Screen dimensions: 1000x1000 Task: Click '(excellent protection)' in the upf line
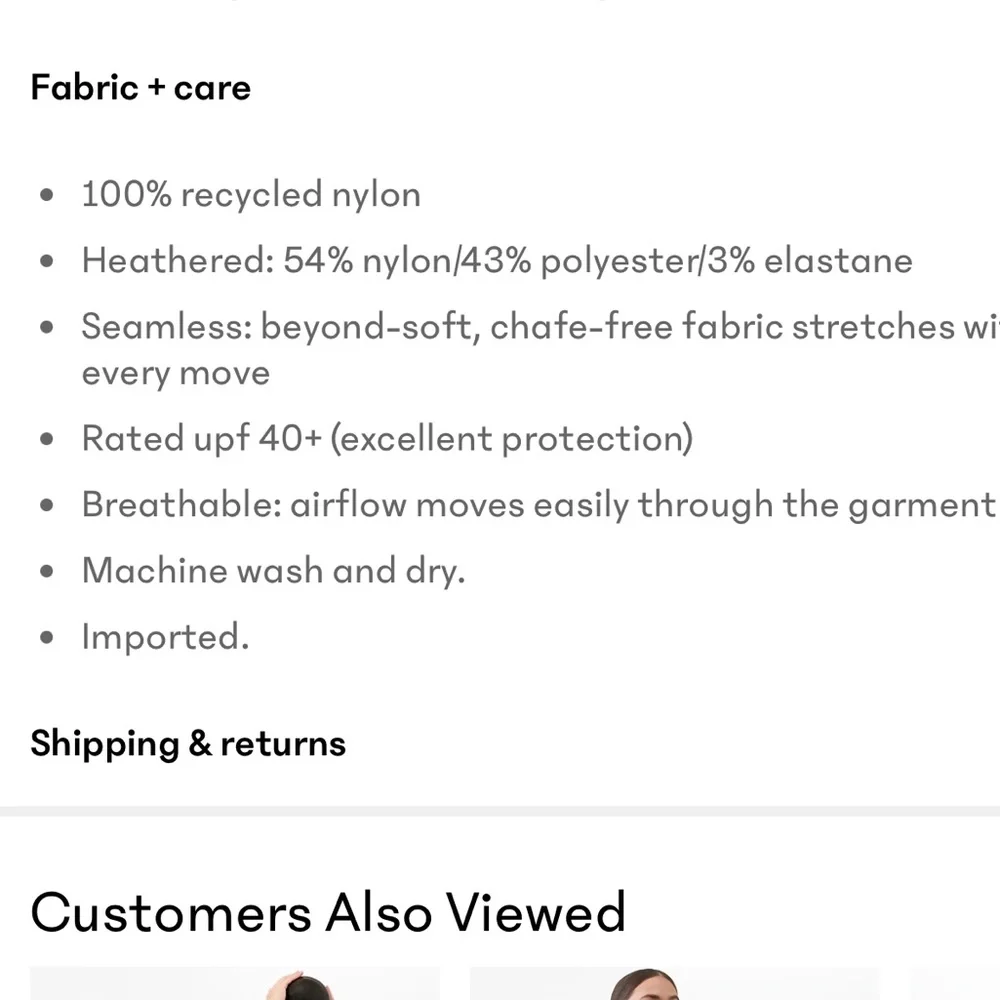tap(512, 438)
